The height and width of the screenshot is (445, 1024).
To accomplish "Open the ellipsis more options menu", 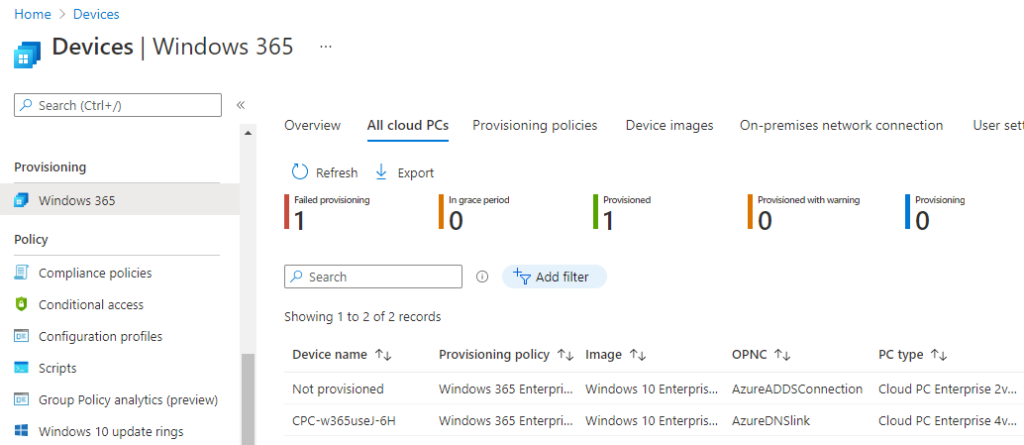I will click(327, 46).
